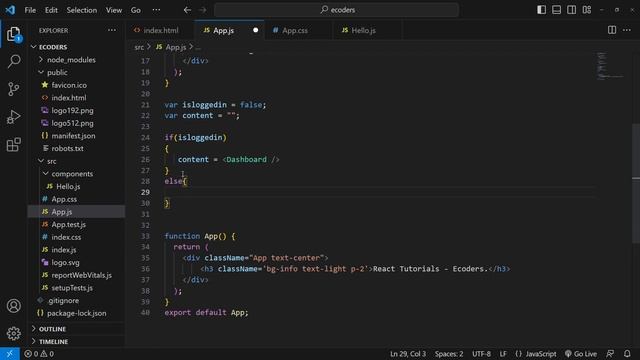The width and height of the screenshot is (640, 360).
Task: Open Extensions view icon
Action: [x=13, y=144]
